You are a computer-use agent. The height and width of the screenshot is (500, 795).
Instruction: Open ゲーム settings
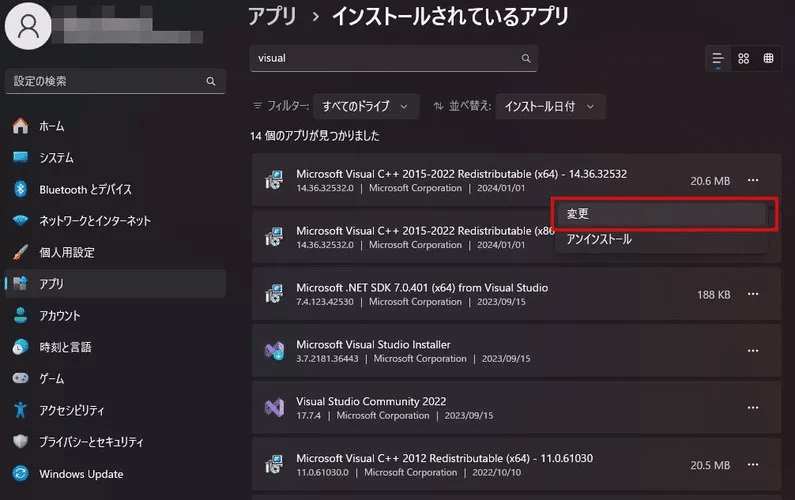(x=115, y=378)
